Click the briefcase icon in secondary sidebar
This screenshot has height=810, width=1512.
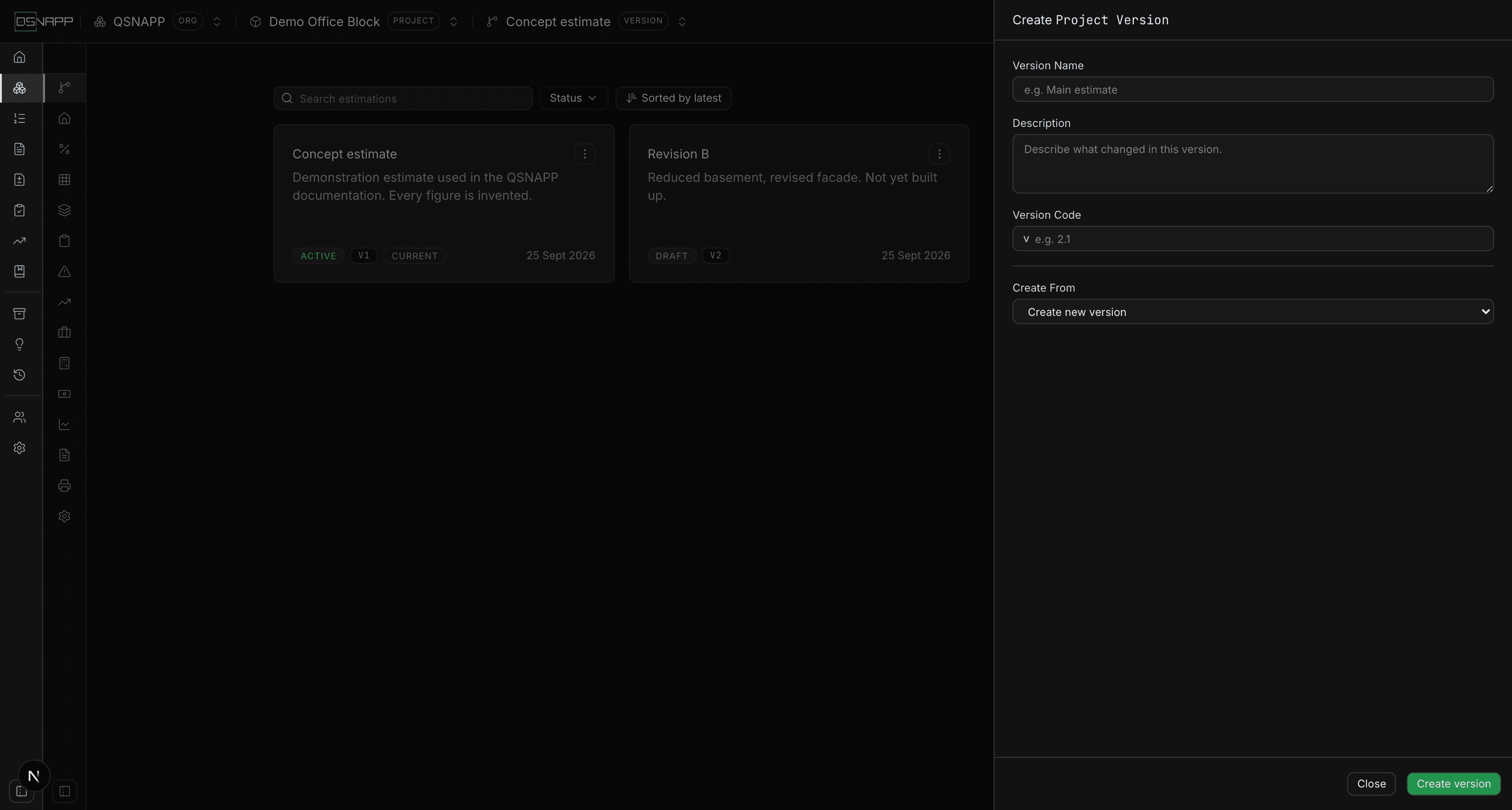(64, 332)
